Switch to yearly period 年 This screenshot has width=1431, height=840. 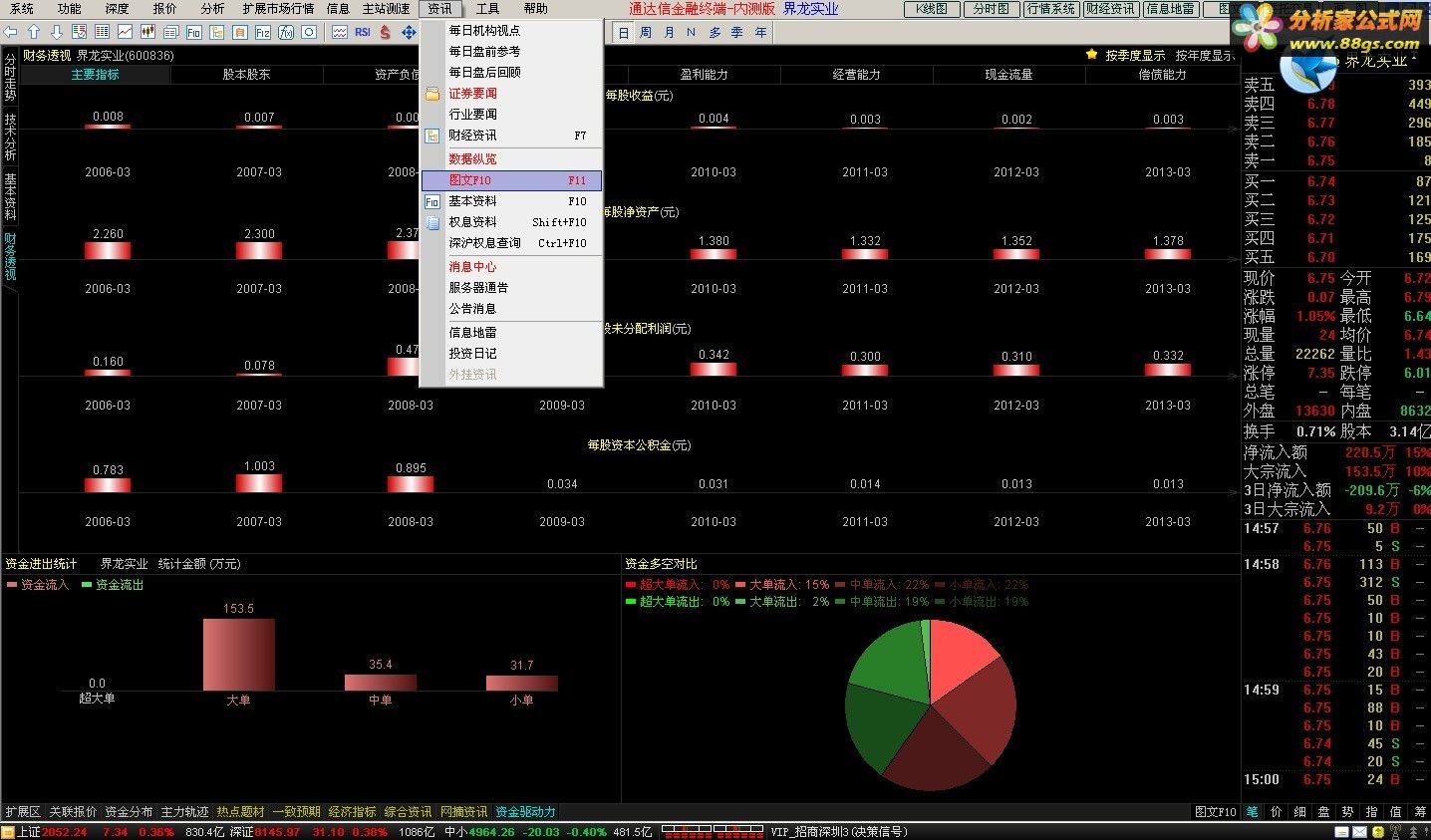pyautogui.click(x=760, y=33)
